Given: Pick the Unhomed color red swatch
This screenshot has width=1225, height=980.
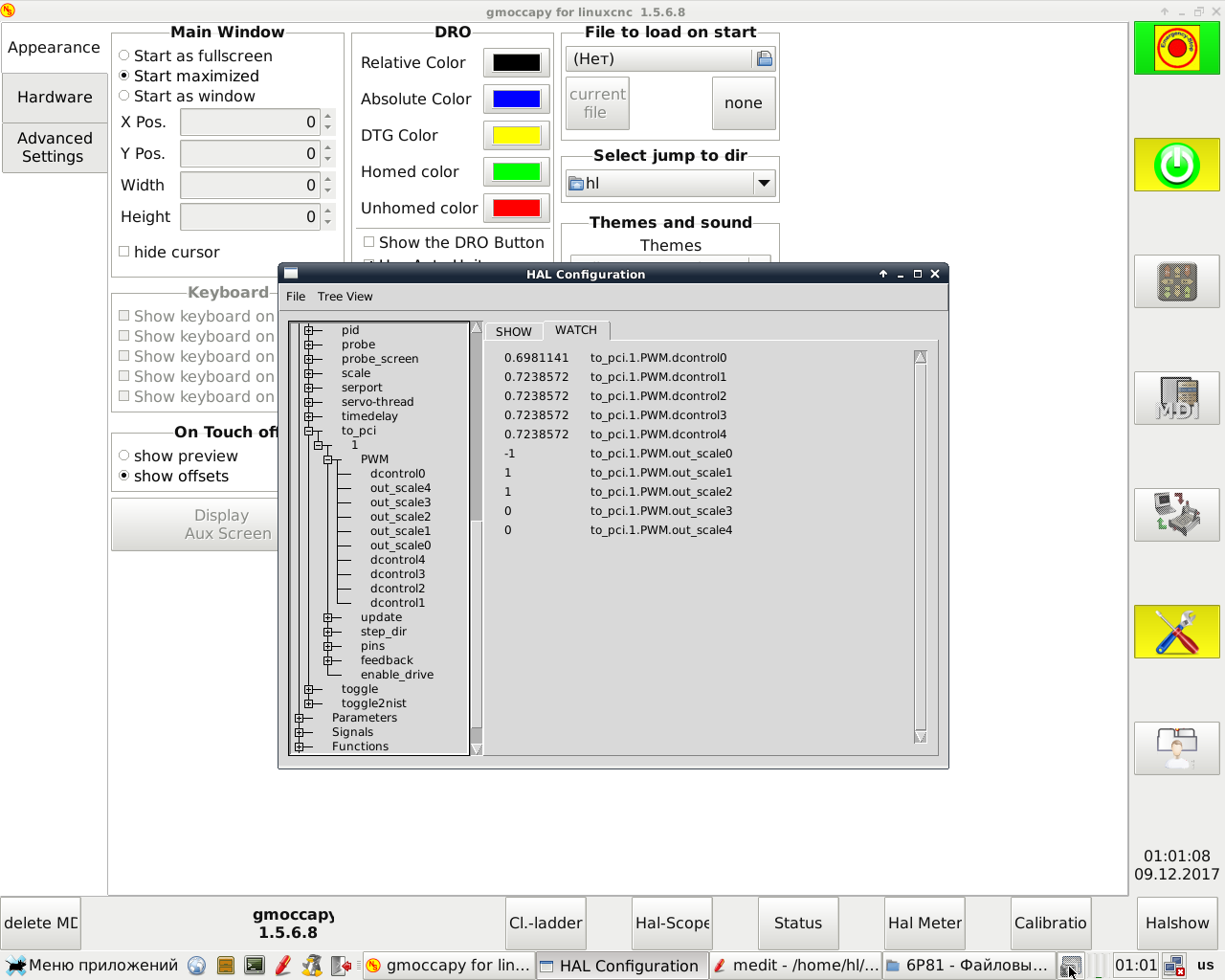Looking at the screenshot, I should coord(517,209).
